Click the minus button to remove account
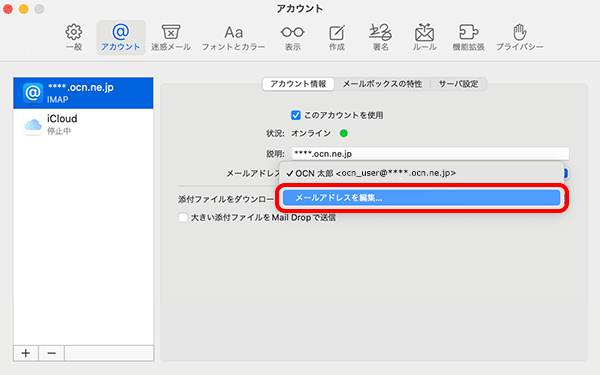This screenshot has height=375, width=600. pos(51,353)
